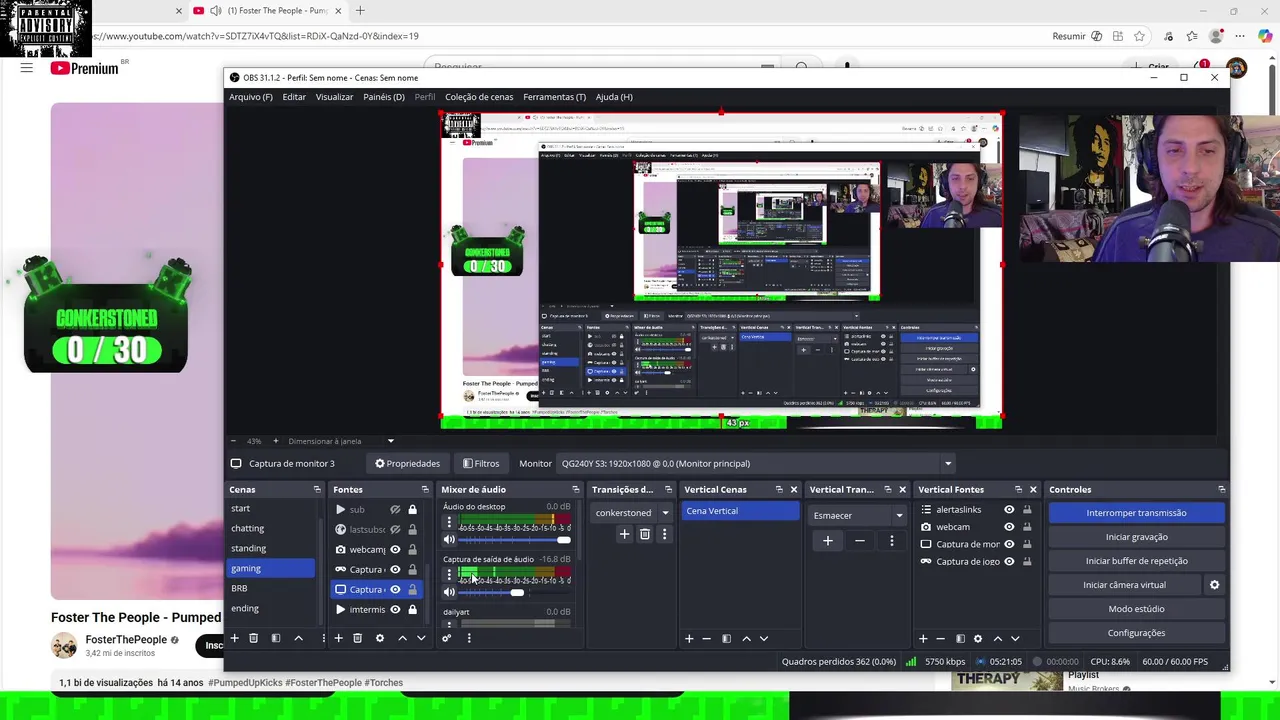Unlock the sub source
1280x720 pixels.
412,510
